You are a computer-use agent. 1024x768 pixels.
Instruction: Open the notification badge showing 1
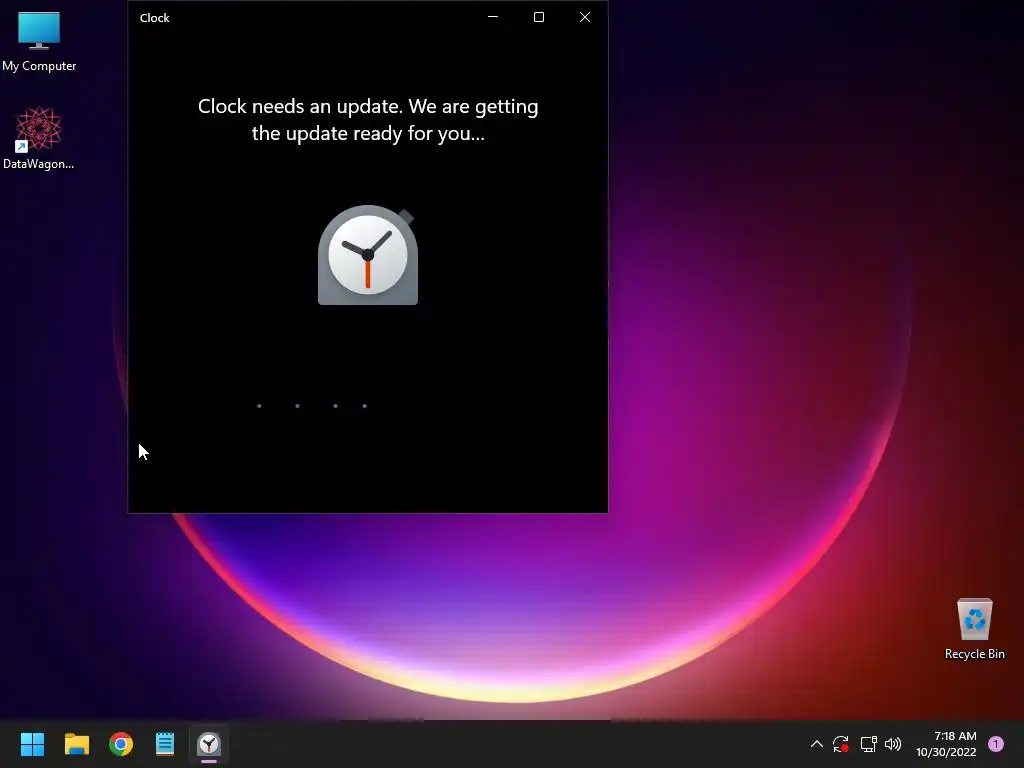point(996,744)
